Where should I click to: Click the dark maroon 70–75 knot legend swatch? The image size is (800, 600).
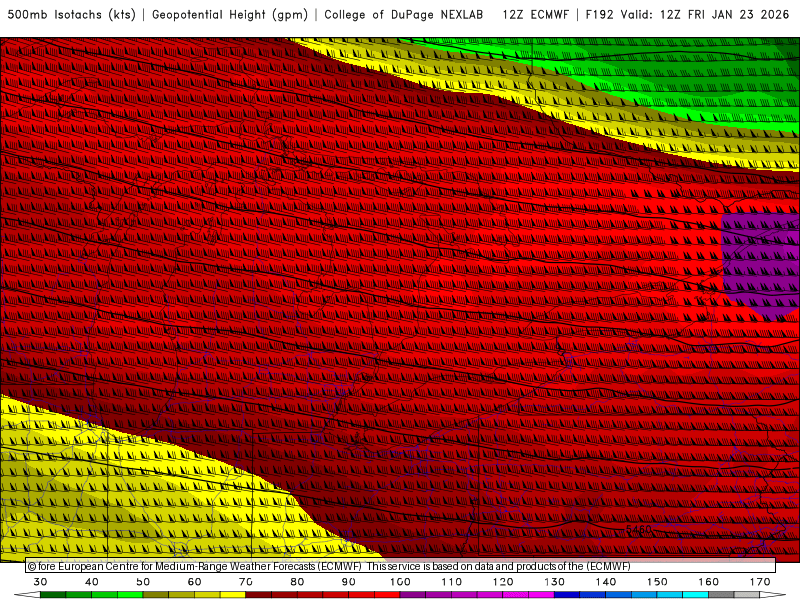pyautogui.click(x=259, y=595)
